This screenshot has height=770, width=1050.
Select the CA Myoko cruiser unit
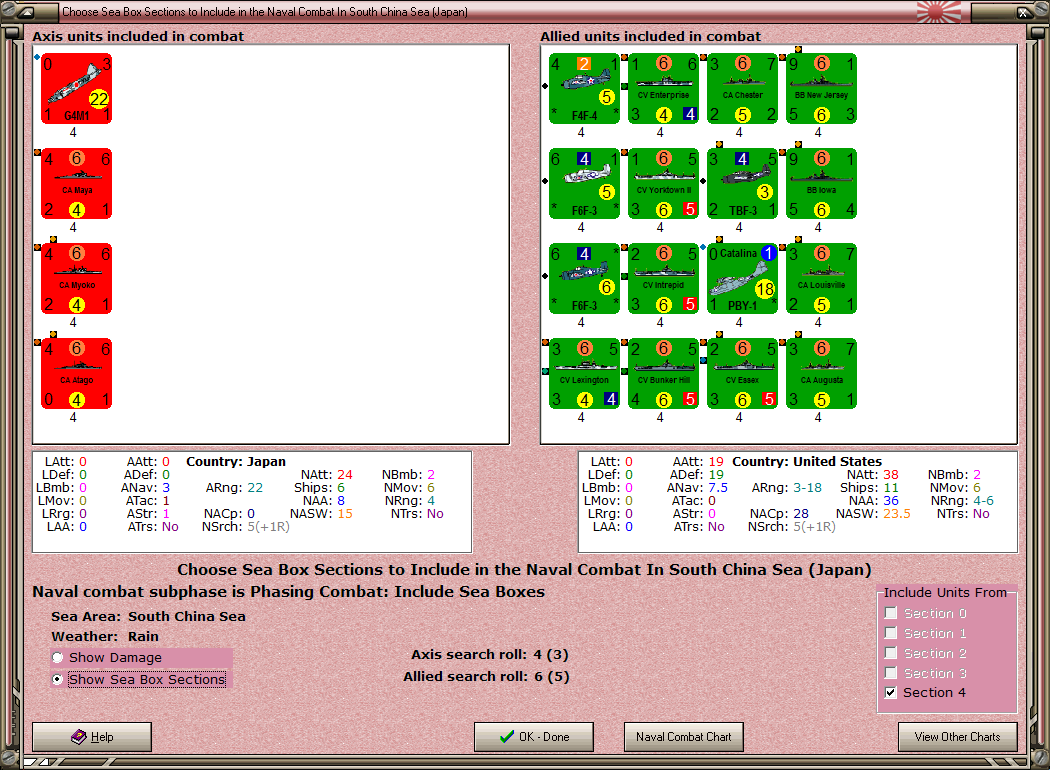pos(76,279)
